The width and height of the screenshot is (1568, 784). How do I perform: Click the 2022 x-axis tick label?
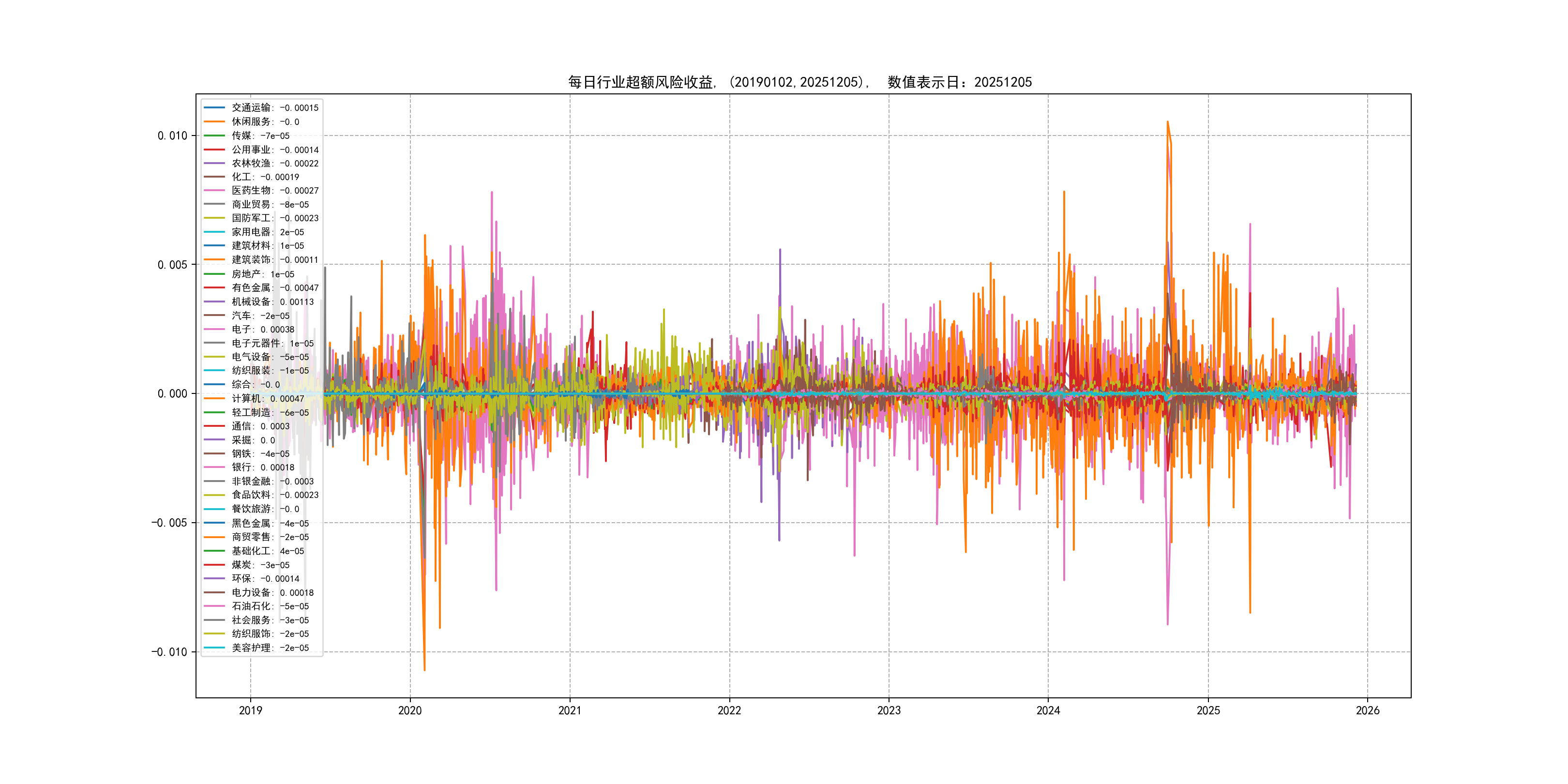pyautogui.click(x=729, y=710)
